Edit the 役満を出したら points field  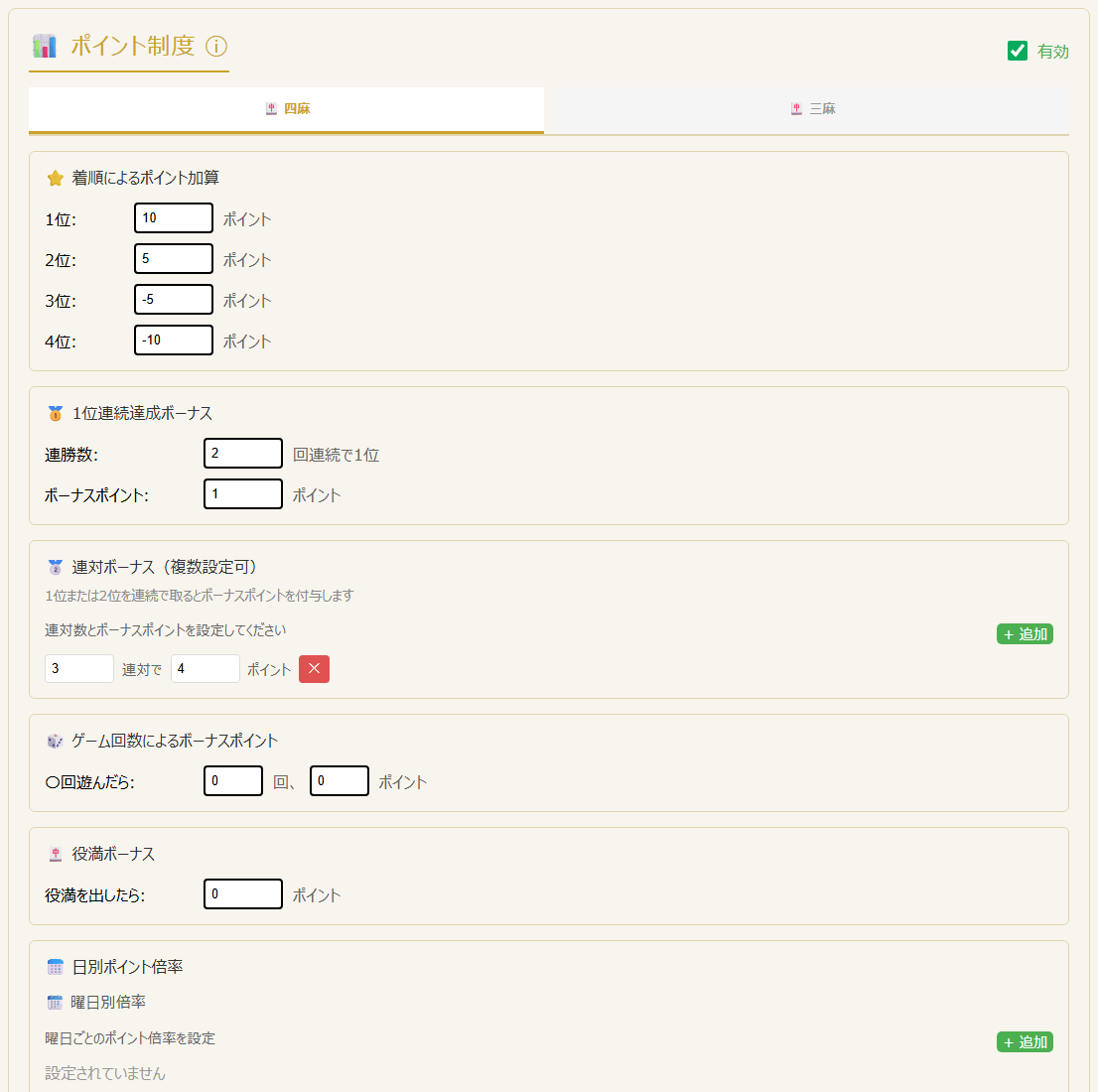pyautogui.click(x=243, y=893)
